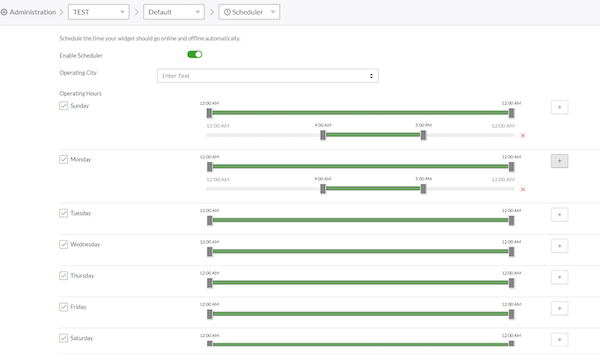Click Sunday's 9:00 AM slider handle
Screen dimensions: 600x360
click(x=323, y=135)
